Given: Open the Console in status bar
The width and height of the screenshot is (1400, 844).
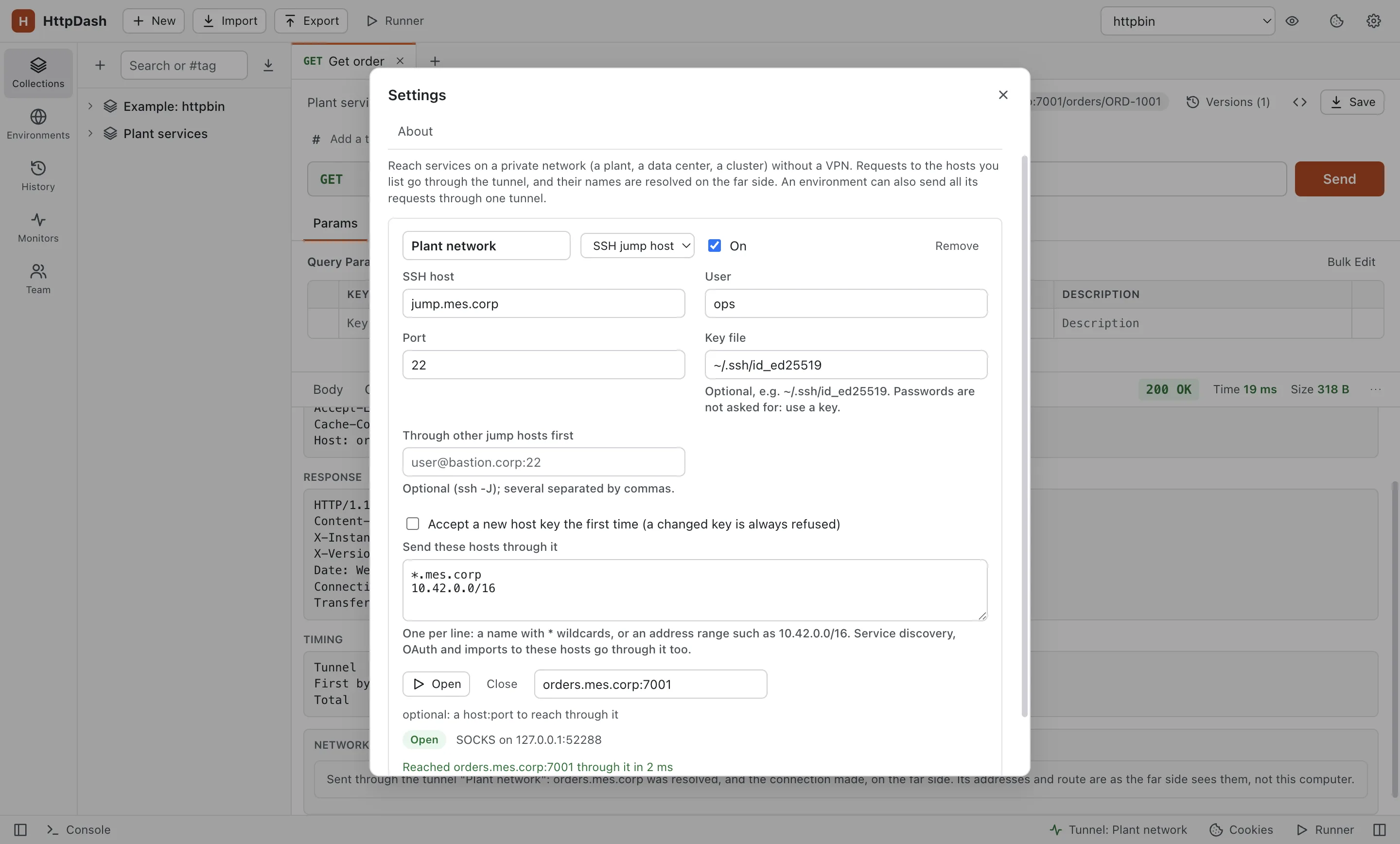Looking at the screenshot, I should tap(78, 830).
